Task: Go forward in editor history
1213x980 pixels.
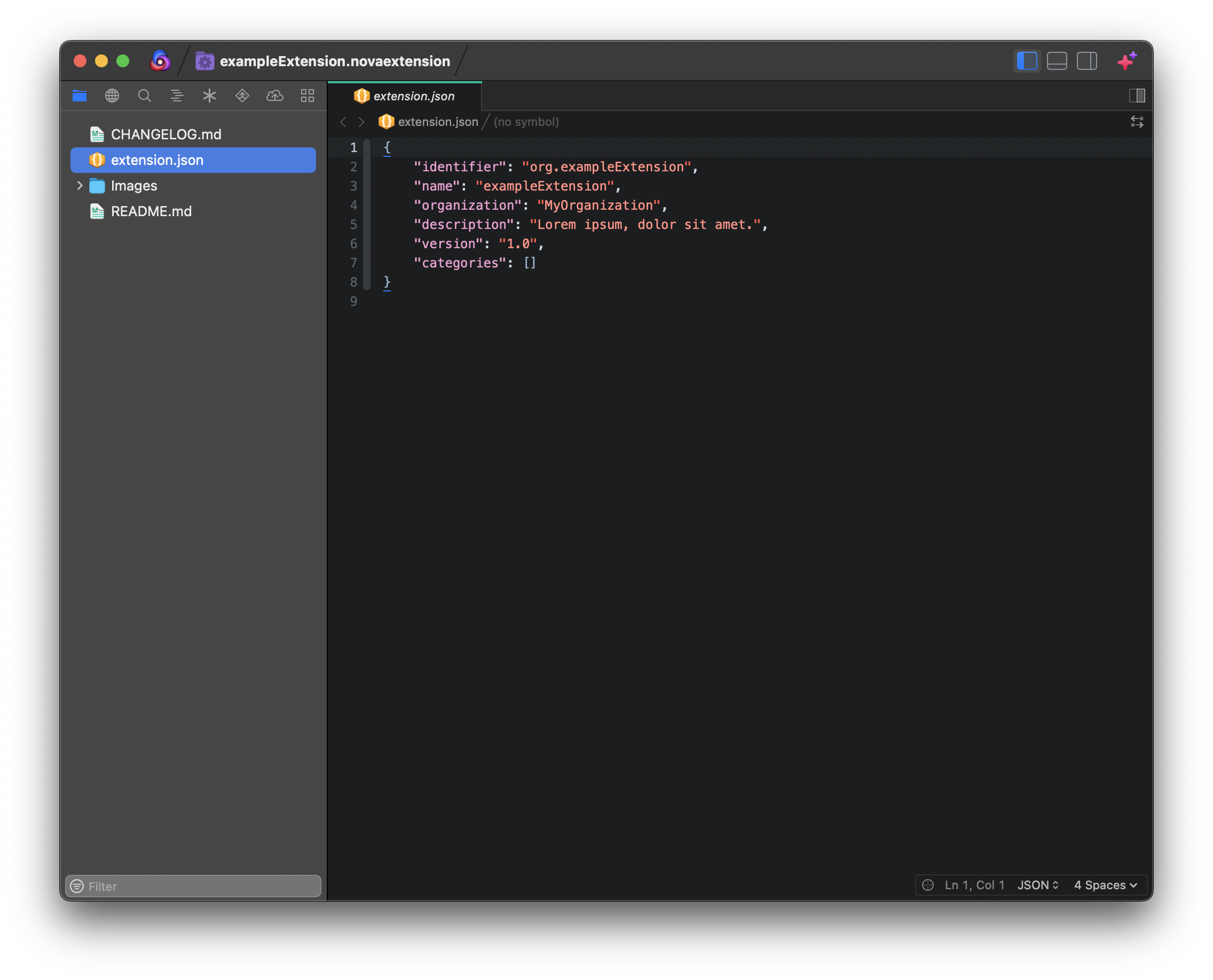Action: (361, 122)
